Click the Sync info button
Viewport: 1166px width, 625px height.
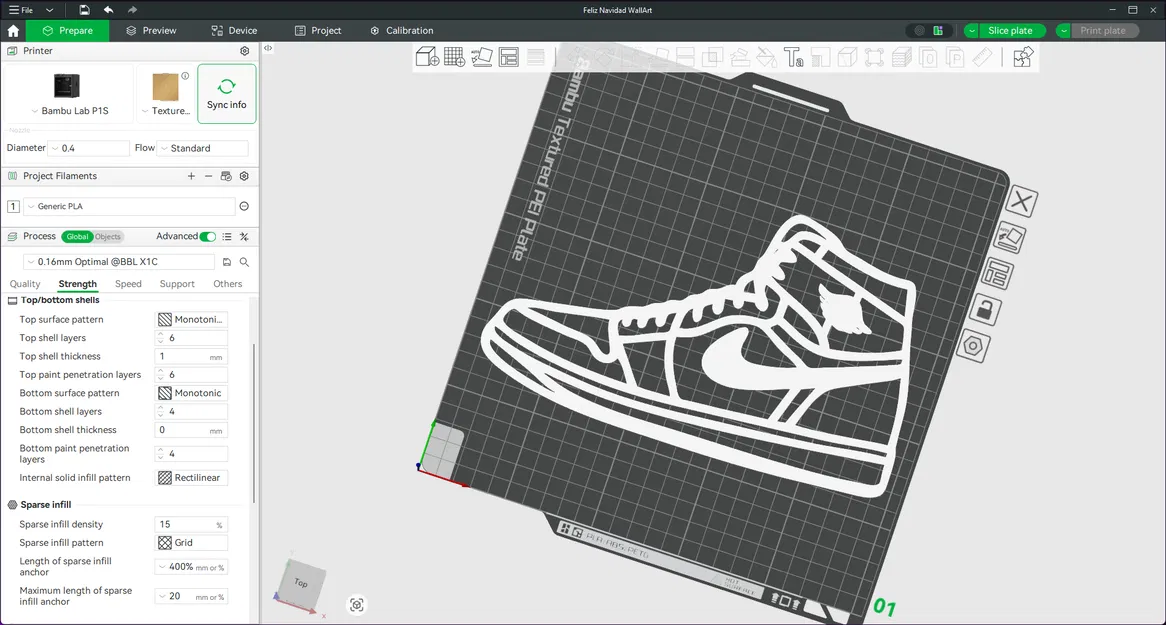click(x=226, y=94)
